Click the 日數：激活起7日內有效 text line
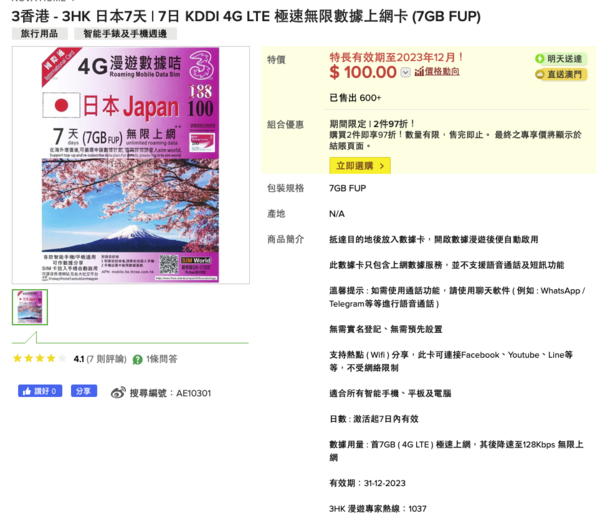 (374, 419)
